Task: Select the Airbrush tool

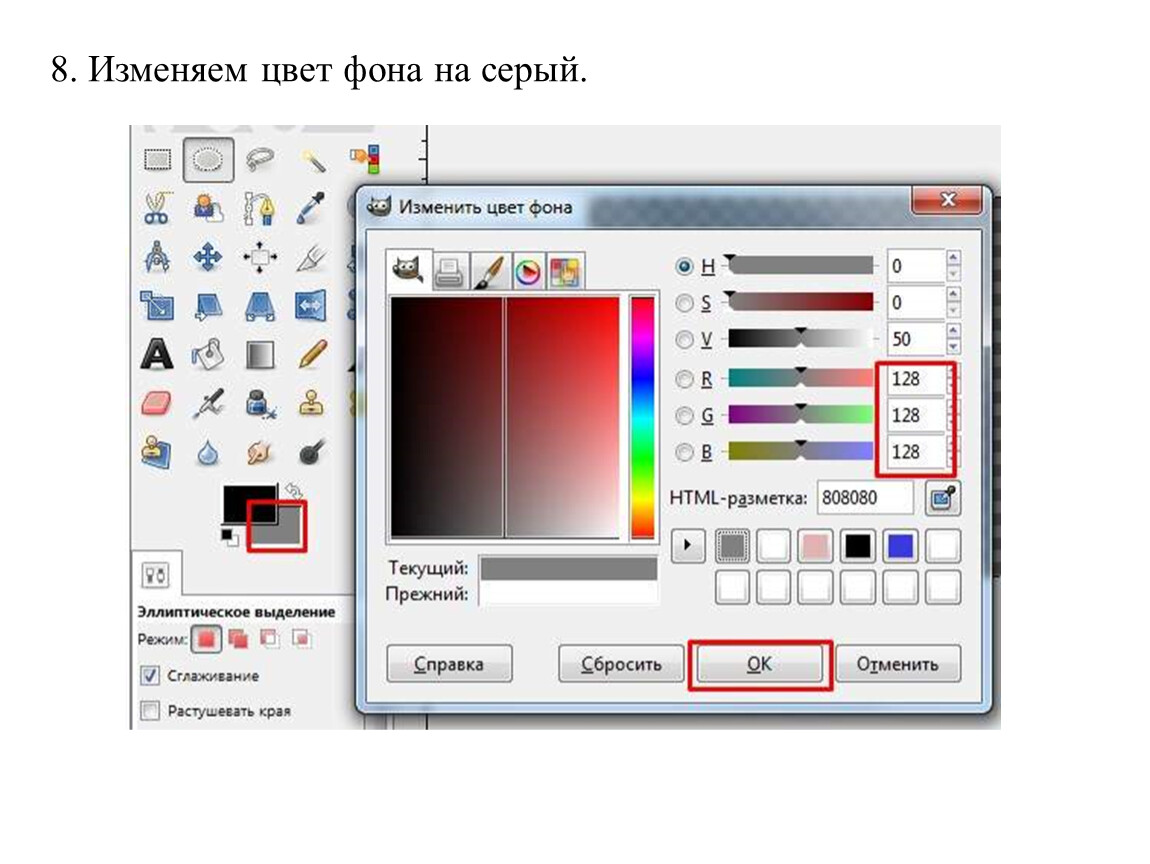Action: (208, 403)
